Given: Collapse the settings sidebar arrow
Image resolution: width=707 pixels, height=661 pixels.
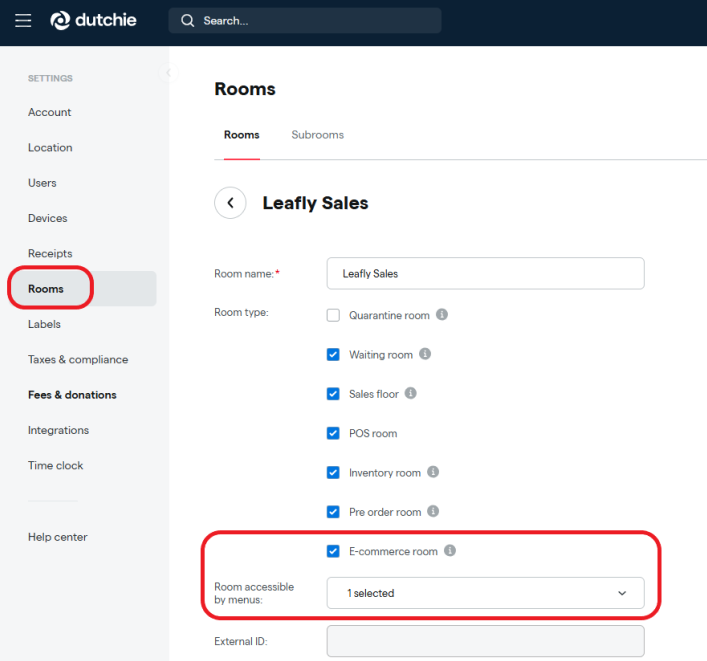Looking at the screenshot, I should click(x=169, y=73).
